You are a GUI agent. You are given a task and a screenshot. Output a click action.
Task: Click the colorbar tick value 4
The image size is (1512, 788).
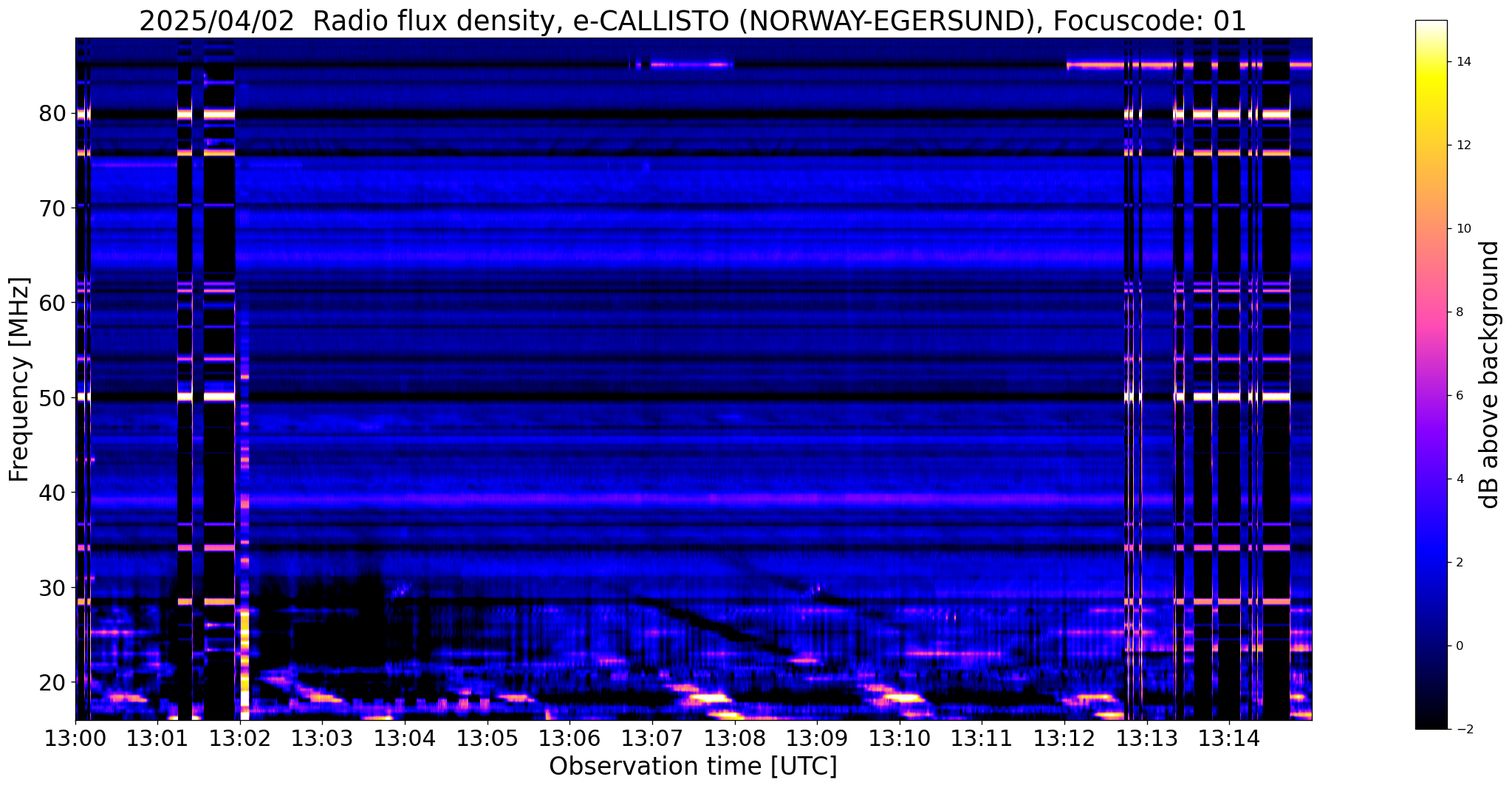coord(1459,479)
